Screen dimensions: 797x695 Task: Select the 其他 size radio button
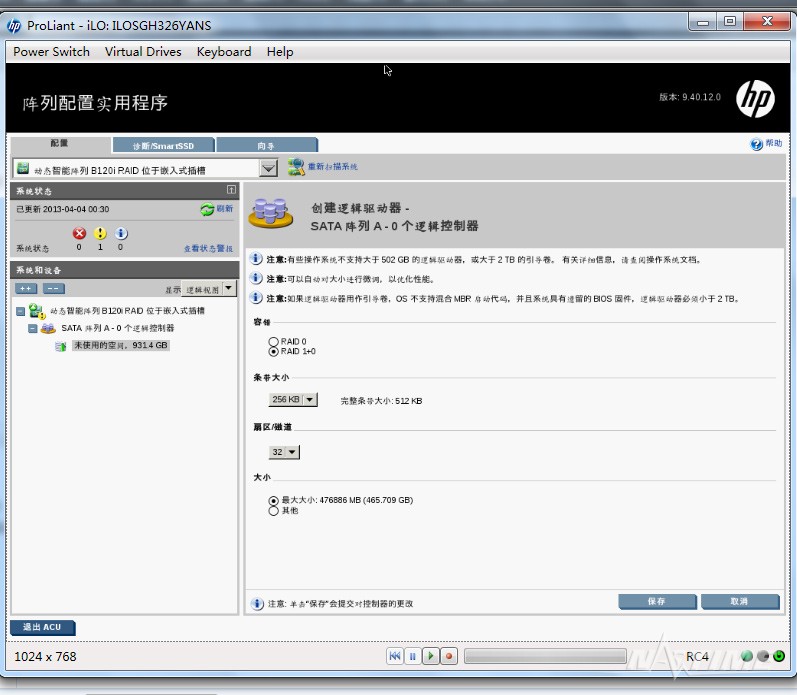[273, 510]
